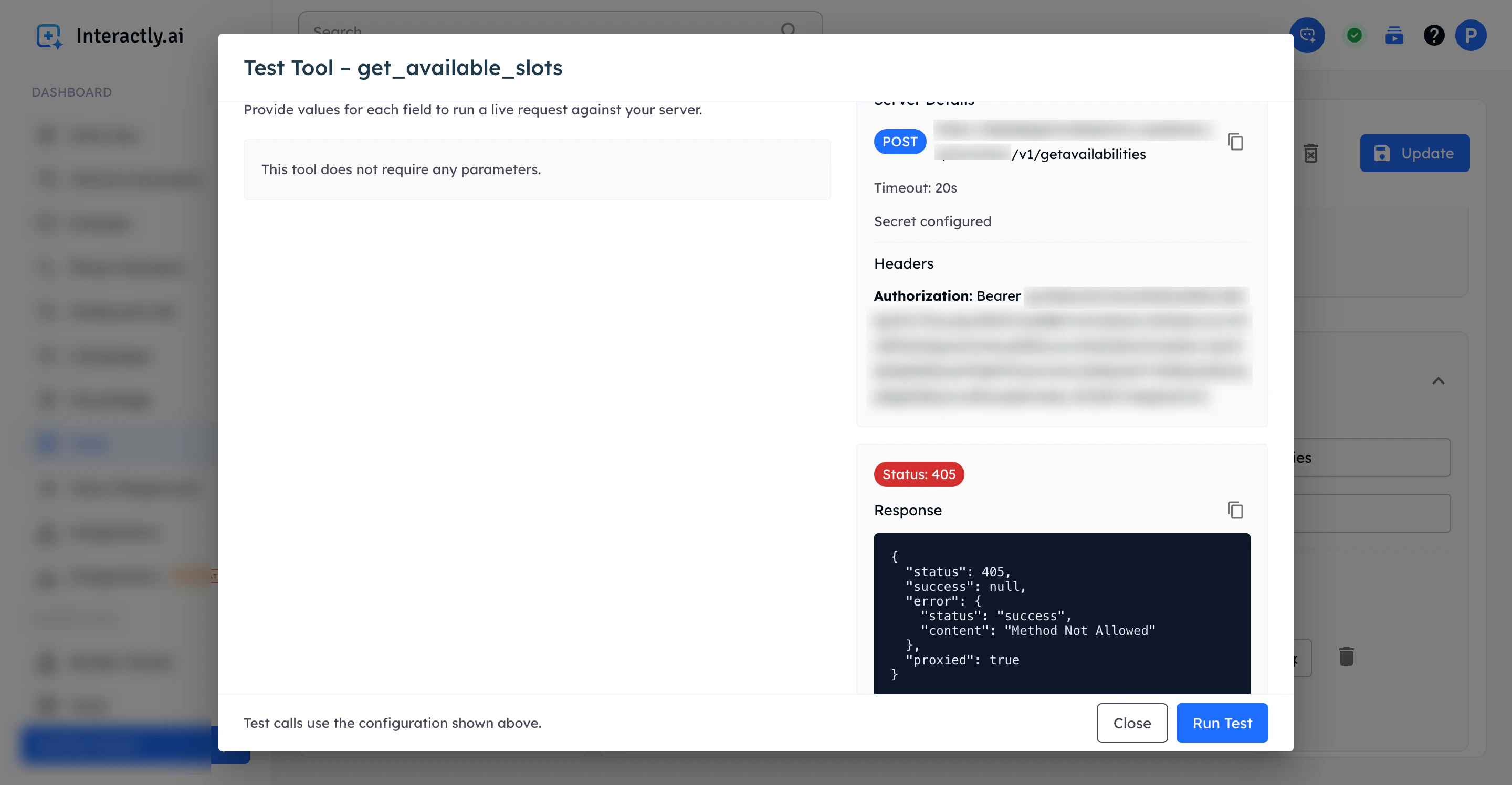Viewport: 1512px width, 785px height.
Task: Click the Run Test button
Action: pyautogui.click(x=1222, y=723)
